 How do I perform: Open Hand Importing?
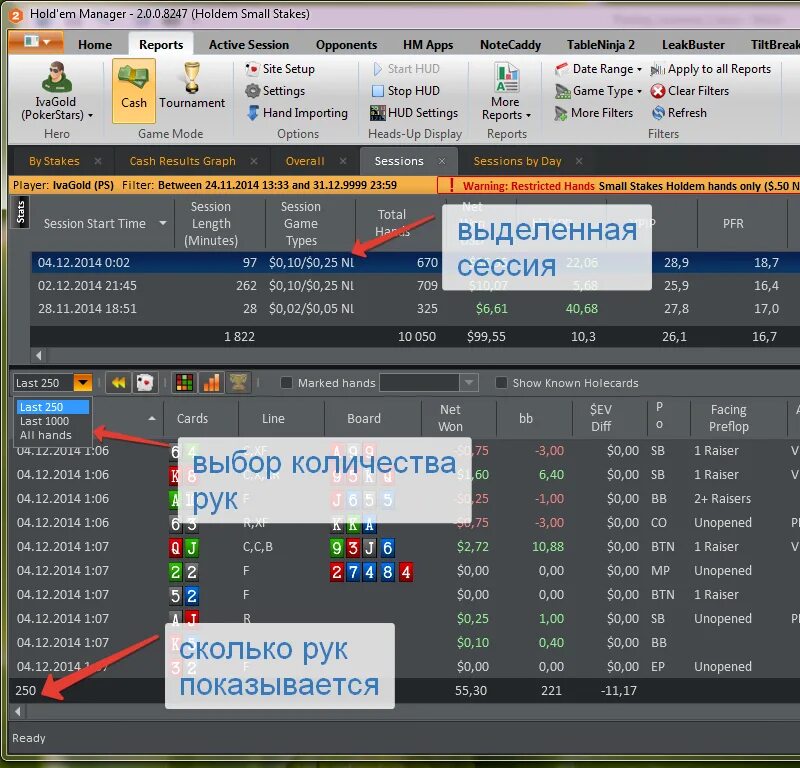[x=297, y=113]
